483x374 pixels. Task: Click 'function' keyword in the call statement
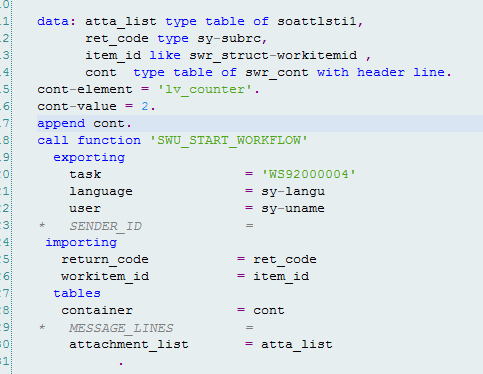109,140
